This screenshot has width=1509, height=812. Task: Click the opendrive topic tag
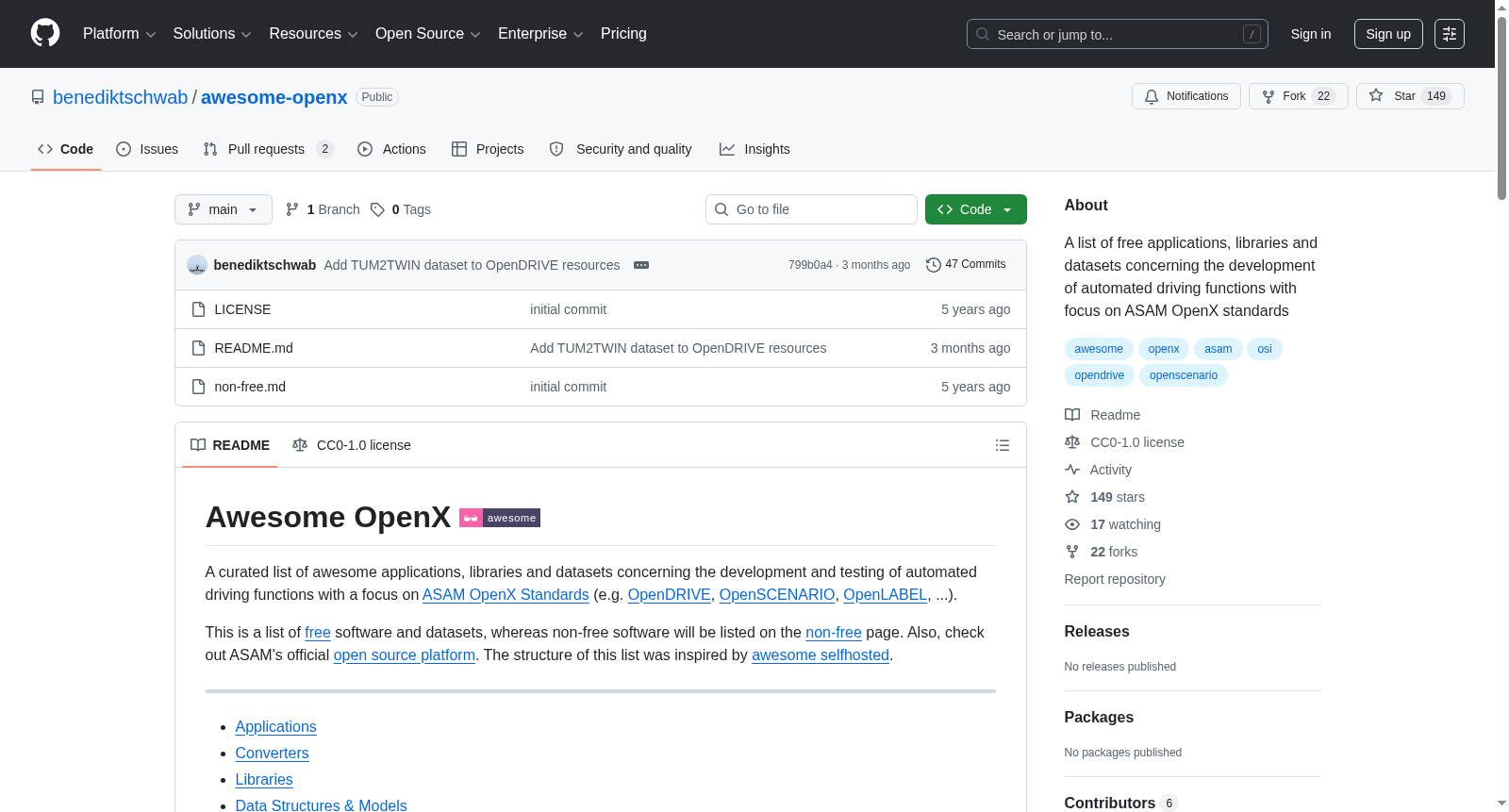[1100, 375]
